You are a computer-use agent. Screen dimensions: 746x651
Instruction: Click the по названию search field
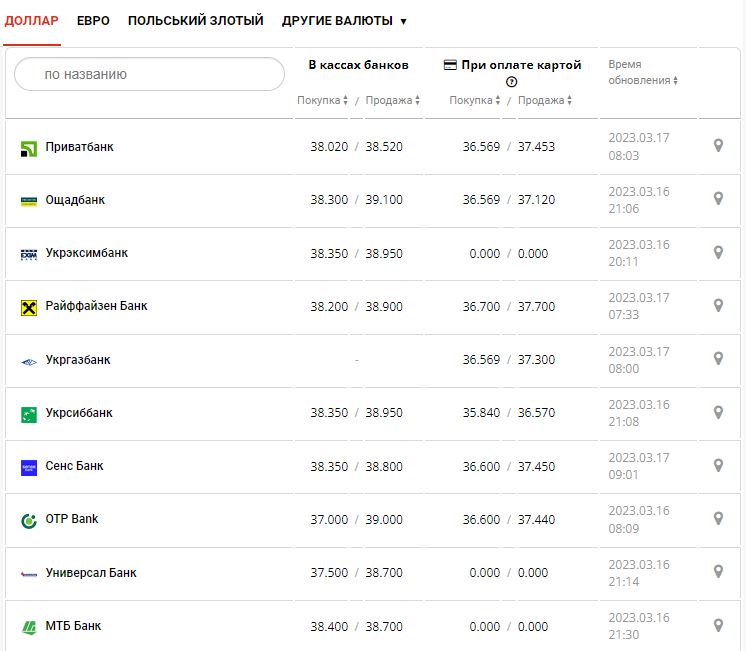150,74
